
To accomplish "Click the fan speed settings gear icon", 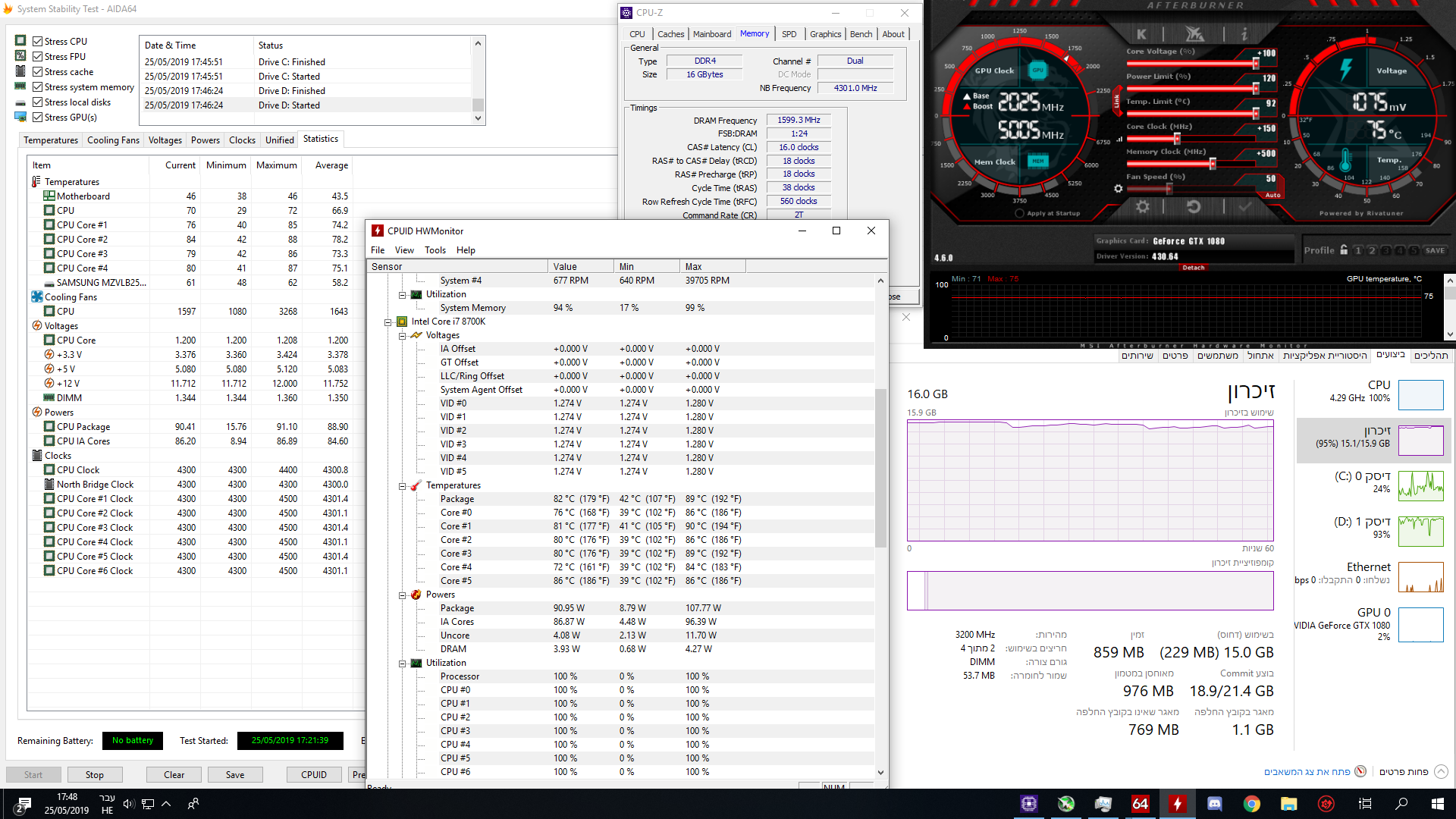I will coord(1118,188).
